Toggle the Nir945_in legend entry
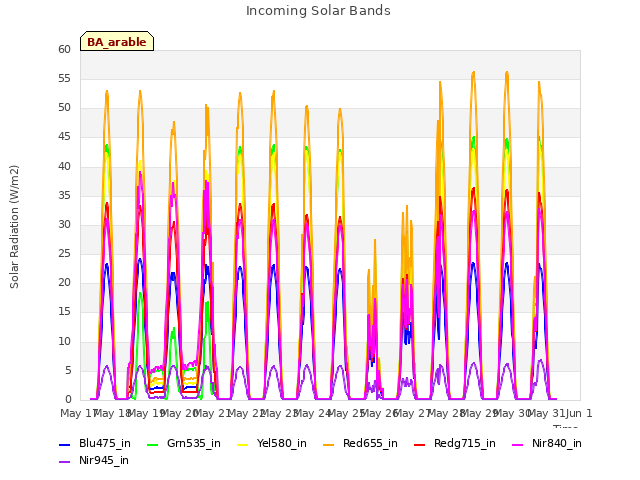This screenshot has width=640, height=480. 94,461
